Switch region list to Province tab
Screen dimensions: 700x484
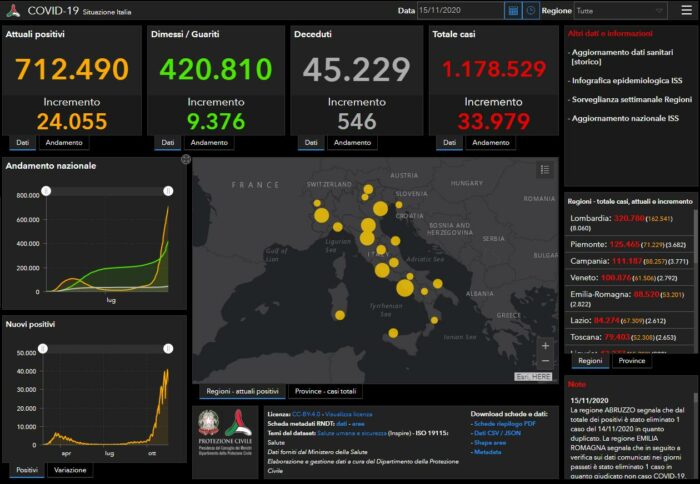click(631, 361)
